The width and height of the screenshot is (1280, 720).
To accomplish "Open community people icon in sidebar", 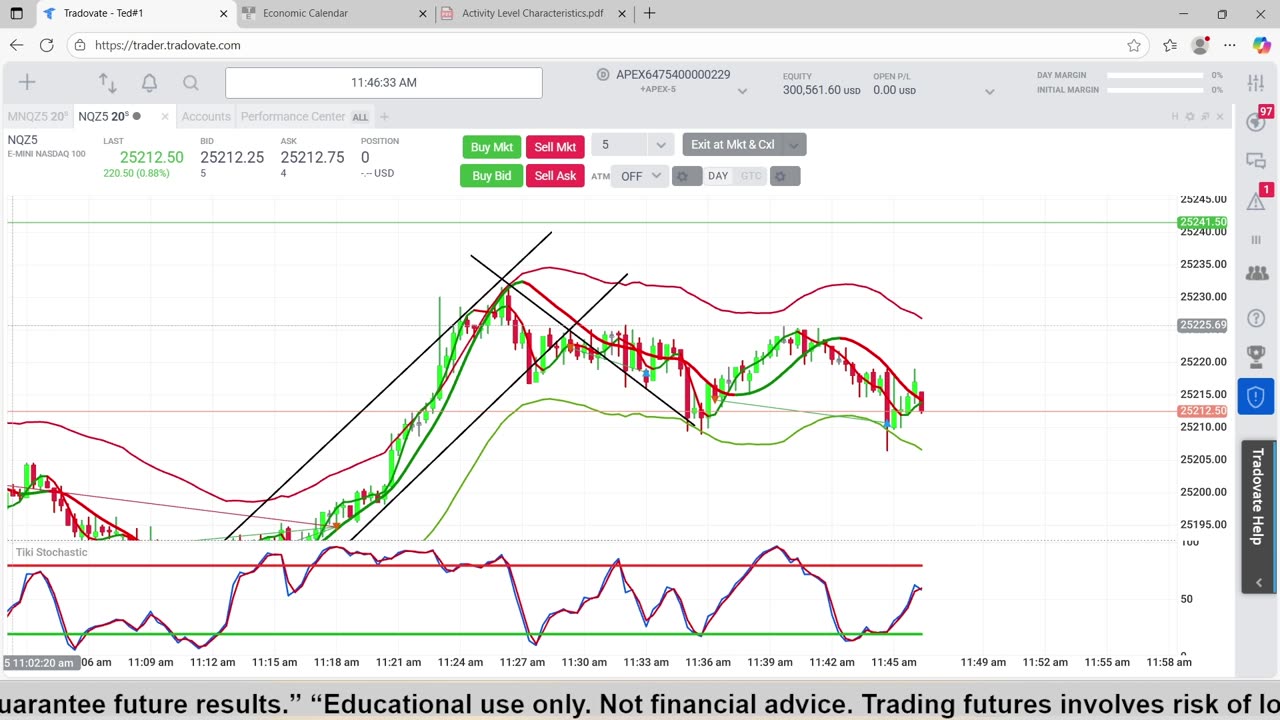I will (x=1256, y=272).
